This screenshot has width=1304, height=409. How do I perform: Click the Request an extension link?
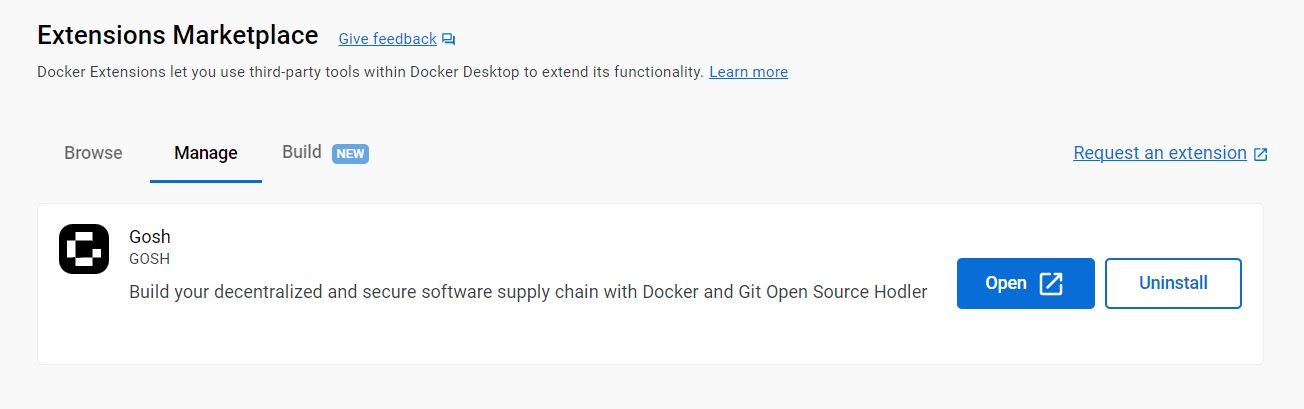tap(1159, 153)
